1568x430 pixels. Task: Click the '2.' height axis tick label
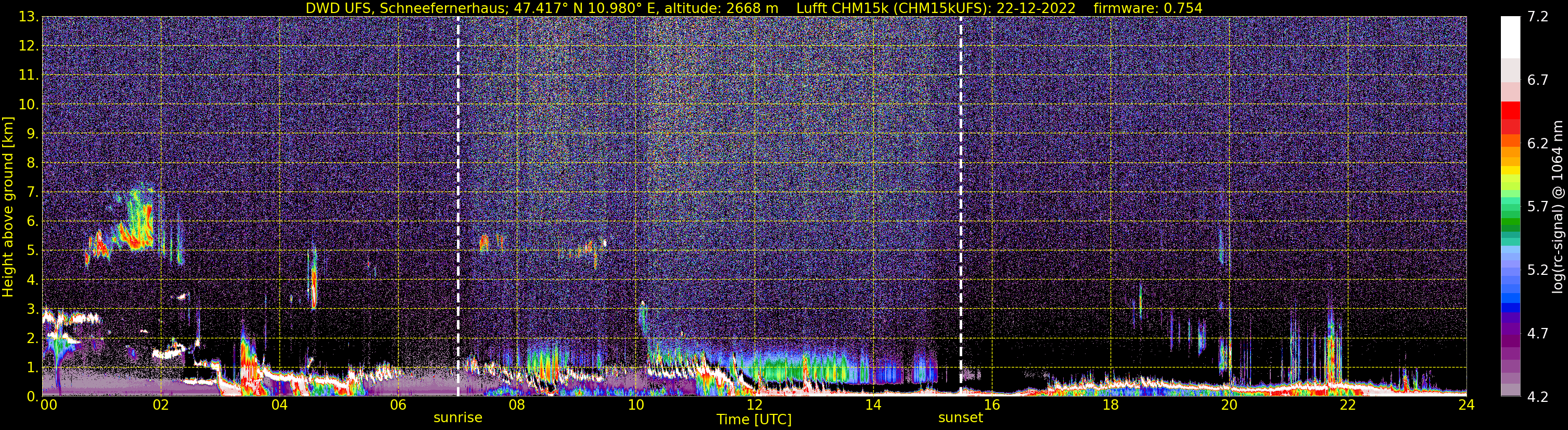point(32,338)
